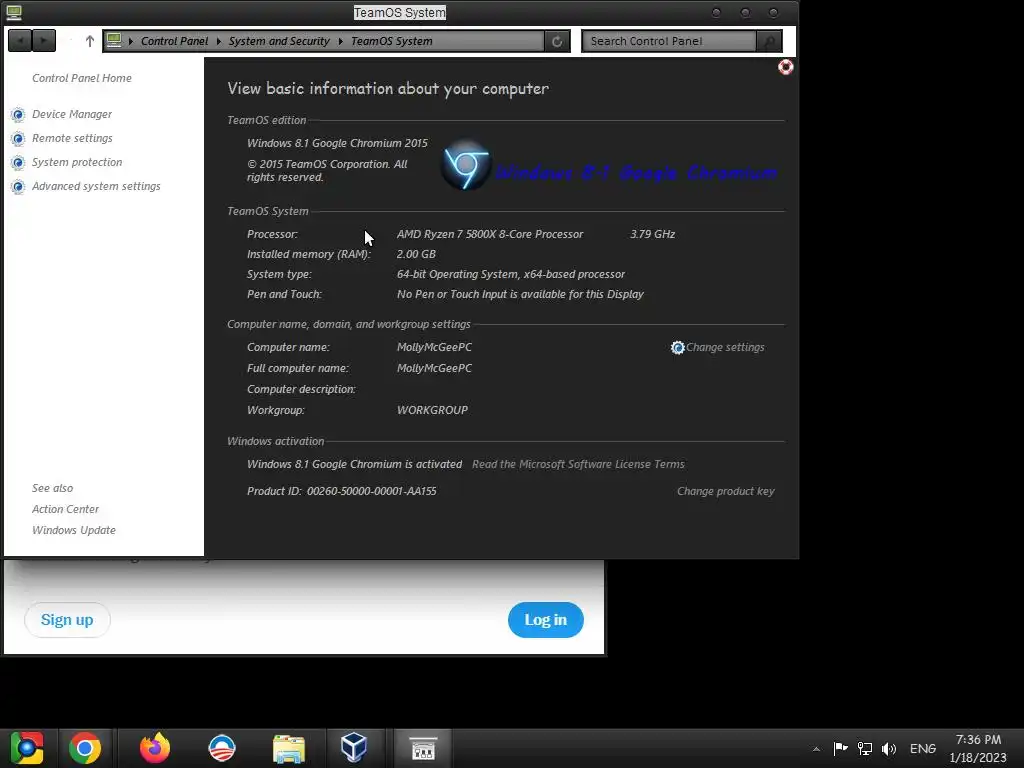Image resolution: width=1024 pixels, height=768 pixels.
Task: Open the clock showing 7:36 PM
Action: [x=978, y=748]
